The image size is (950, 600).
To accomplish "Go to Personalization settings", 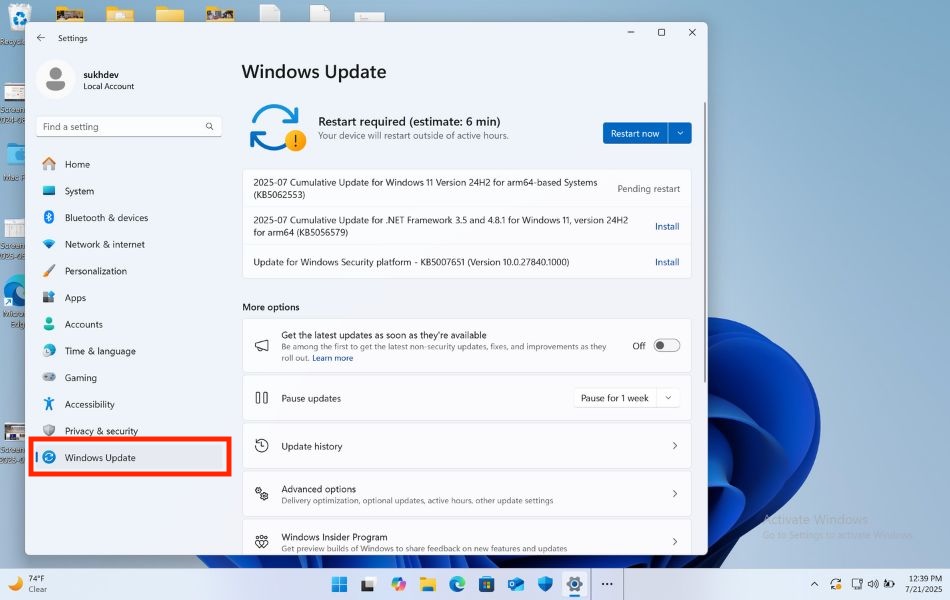I will point(96,270).
